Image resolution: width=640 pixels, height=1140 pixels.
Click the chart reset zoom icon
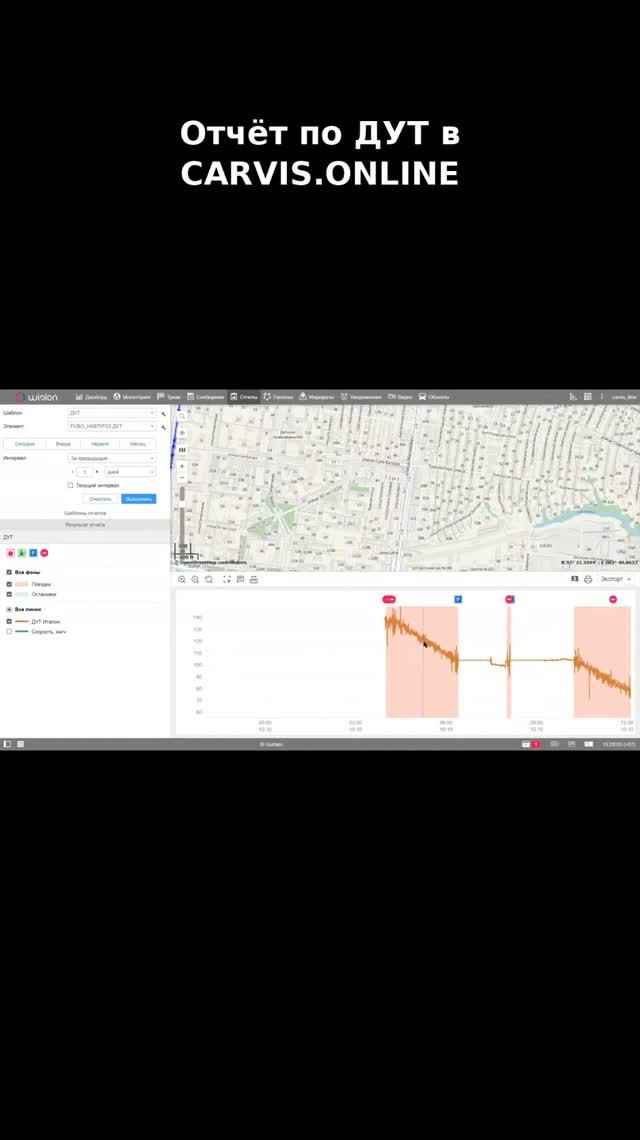[209, 579]
